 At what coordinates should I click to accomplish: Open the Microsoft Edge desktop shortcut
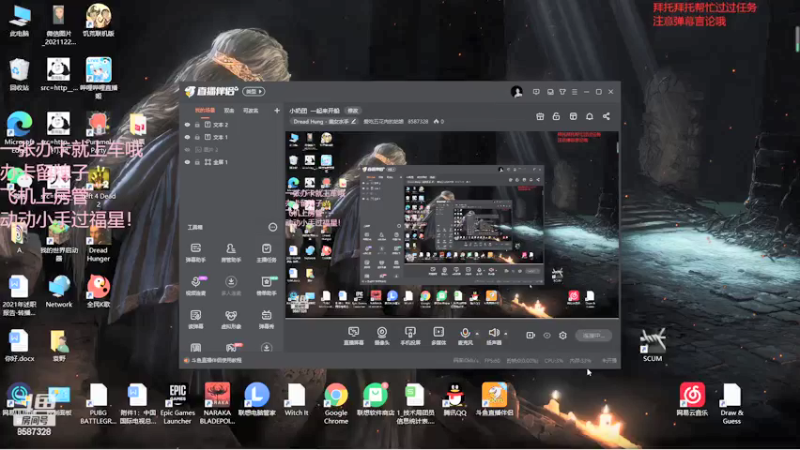pyautogui.click(x=19, y=131)
